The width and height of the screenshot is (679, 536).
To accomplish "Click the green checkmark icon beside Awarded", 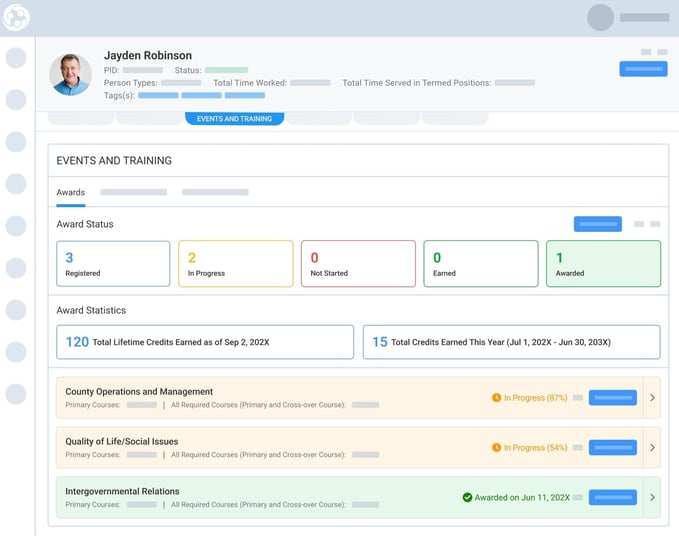I will point(467,497).
